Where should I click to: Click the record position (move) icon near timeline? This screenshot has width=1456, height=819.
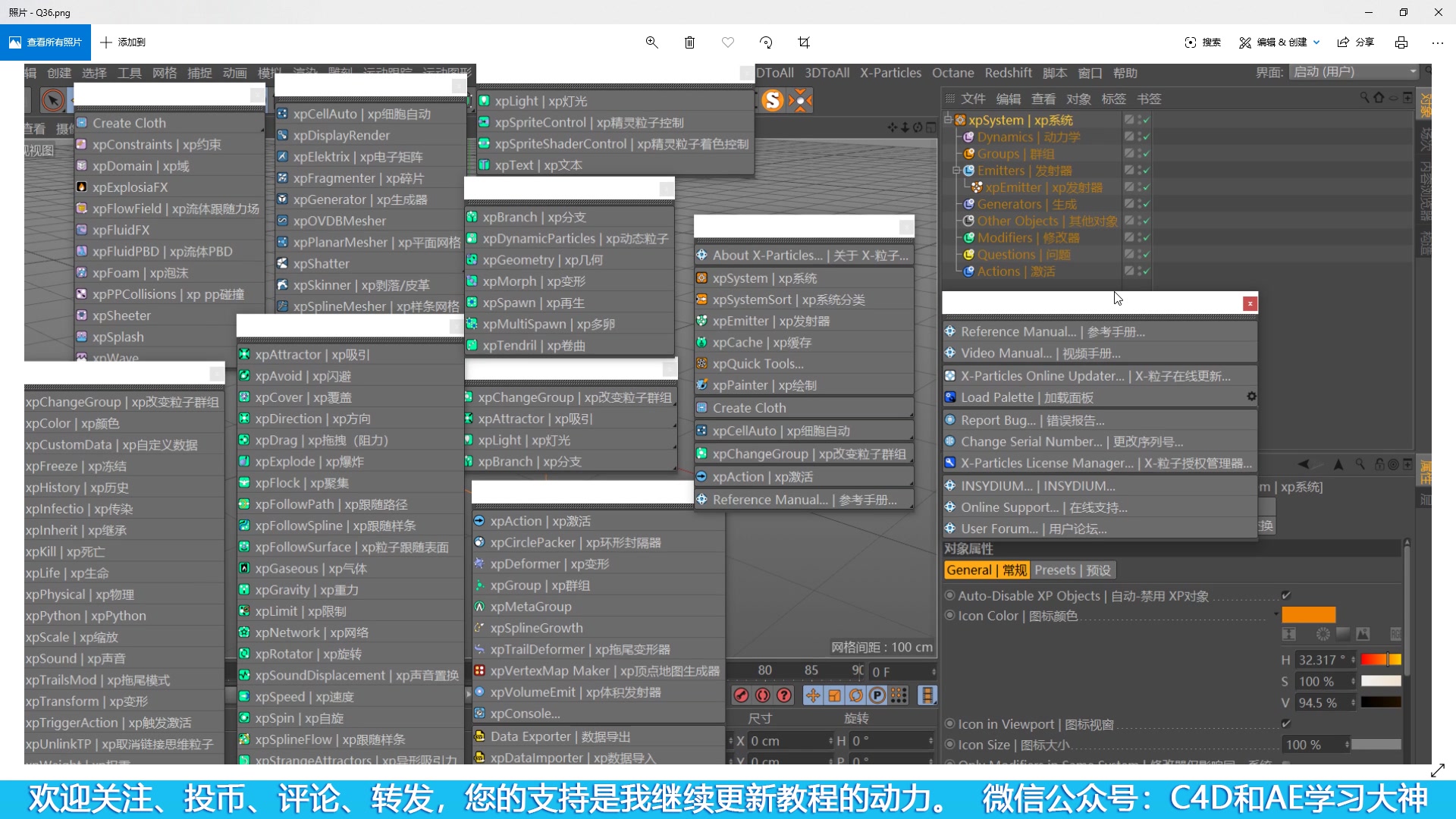[813, 695]
